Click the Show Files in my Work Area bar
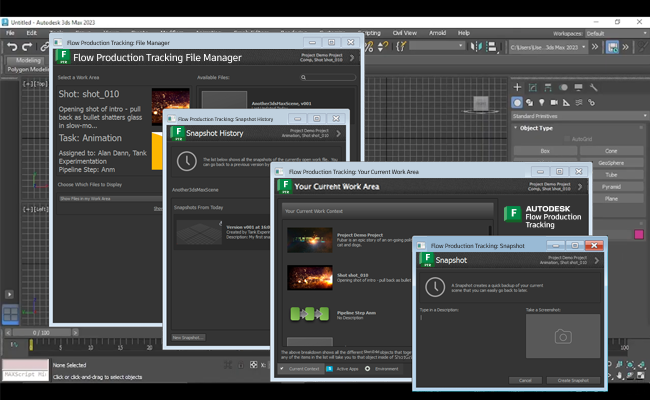650x400 pixels. pos(110,199)
